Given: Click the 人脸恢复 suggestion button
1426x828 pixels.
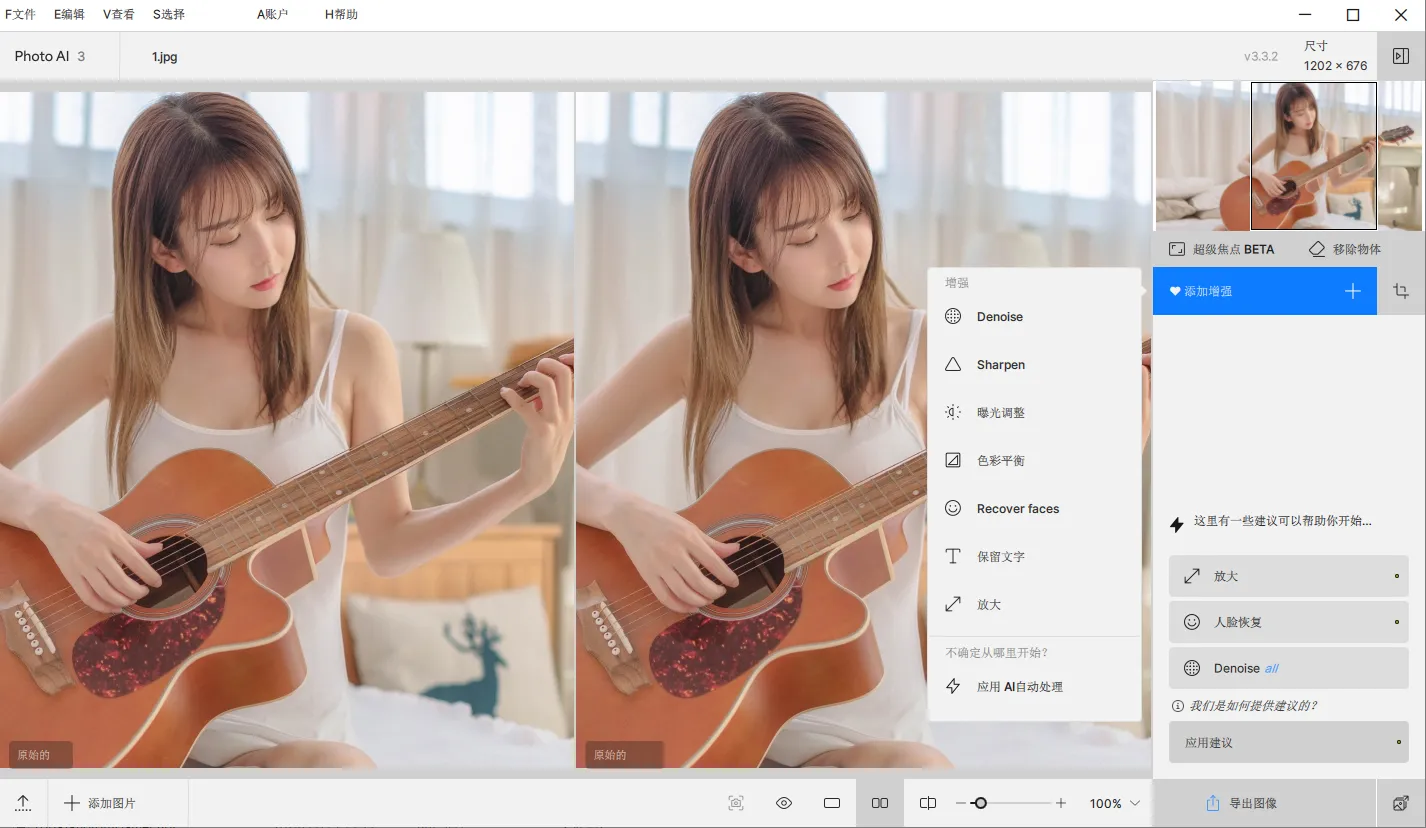Looking at the screenshot, I should [1289, 622].
